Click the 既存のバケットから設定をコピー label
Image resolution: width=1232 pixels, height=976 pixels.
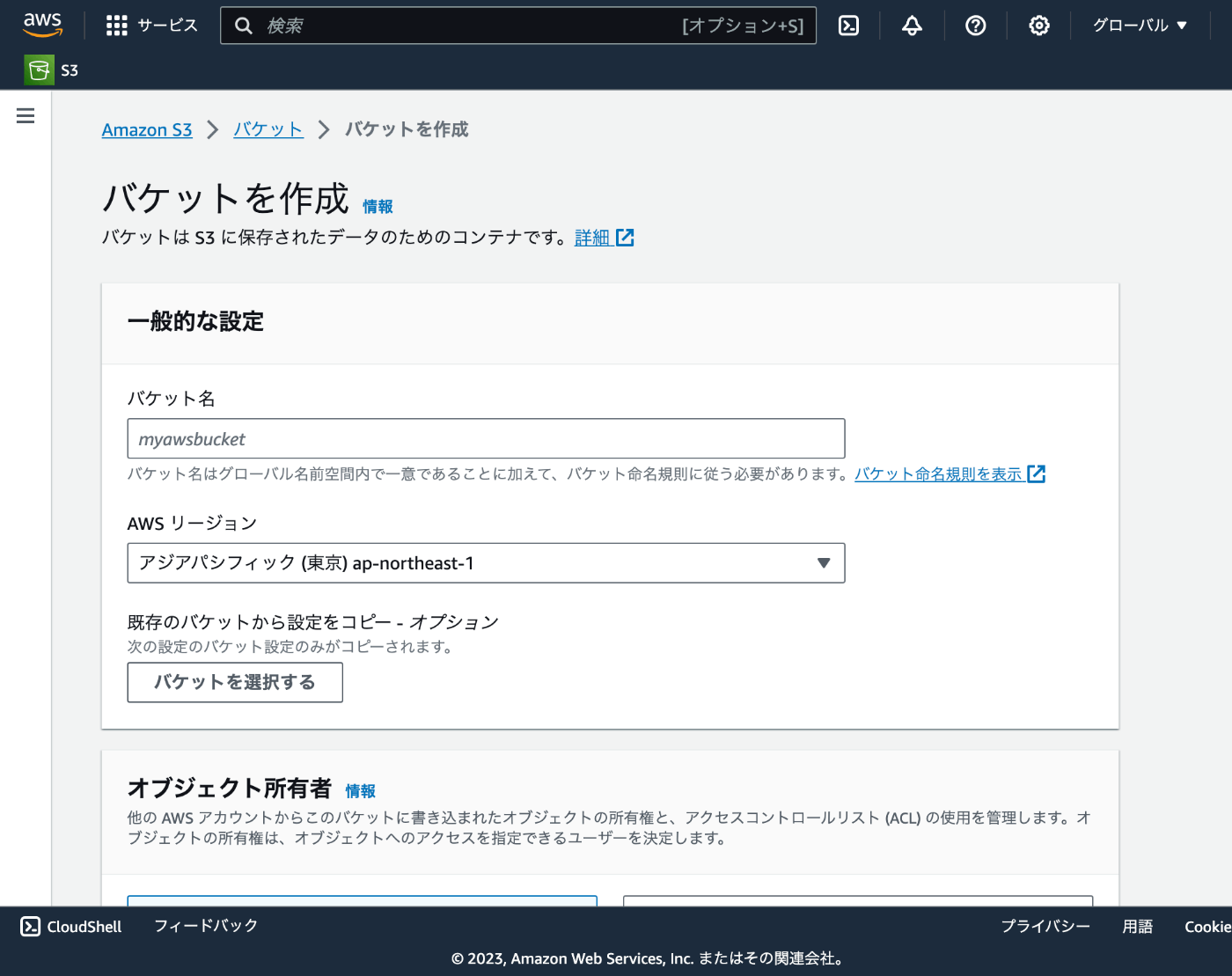(x=313, y=622)
